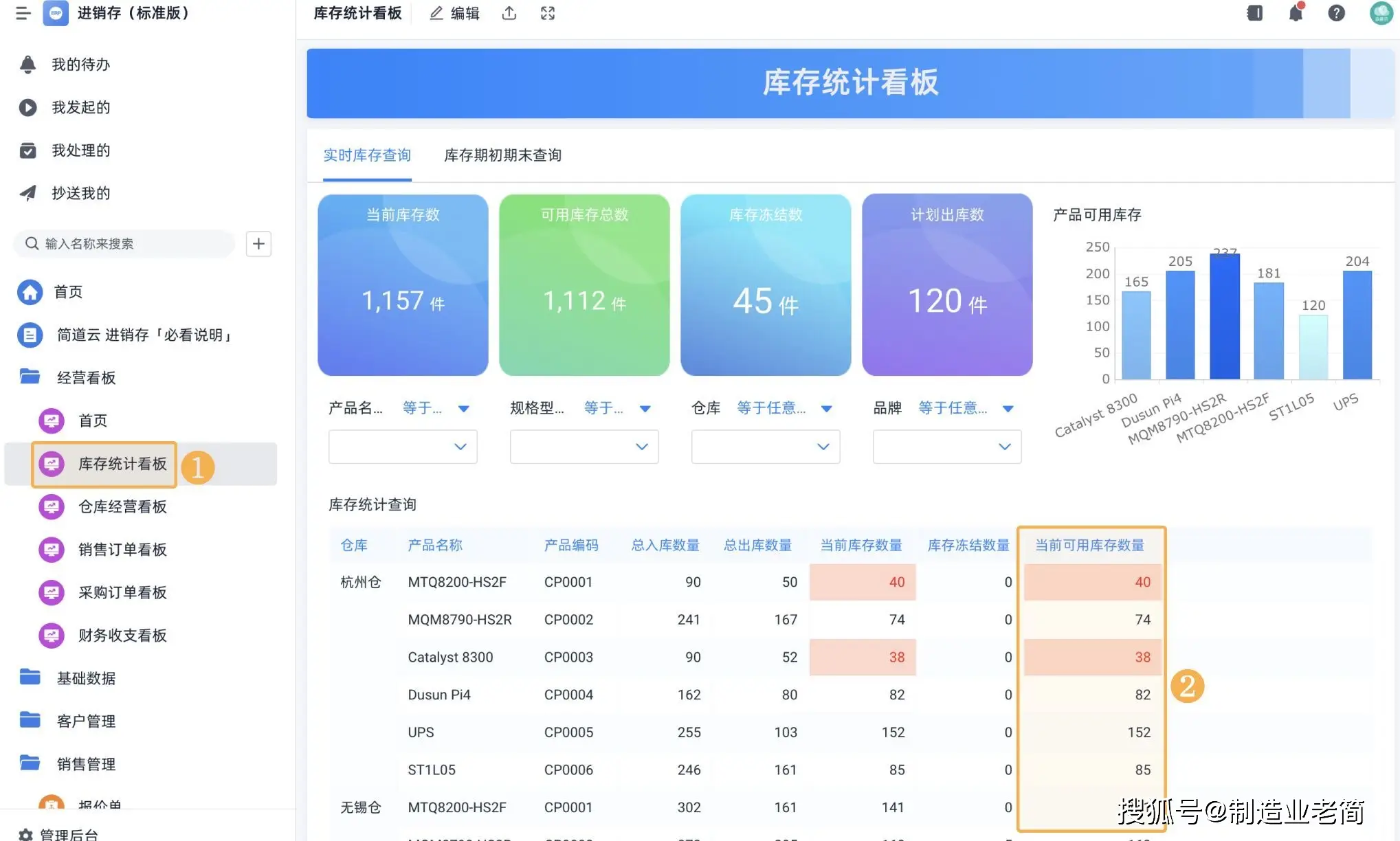Open the 规格型号 value select box

(584, 447)
